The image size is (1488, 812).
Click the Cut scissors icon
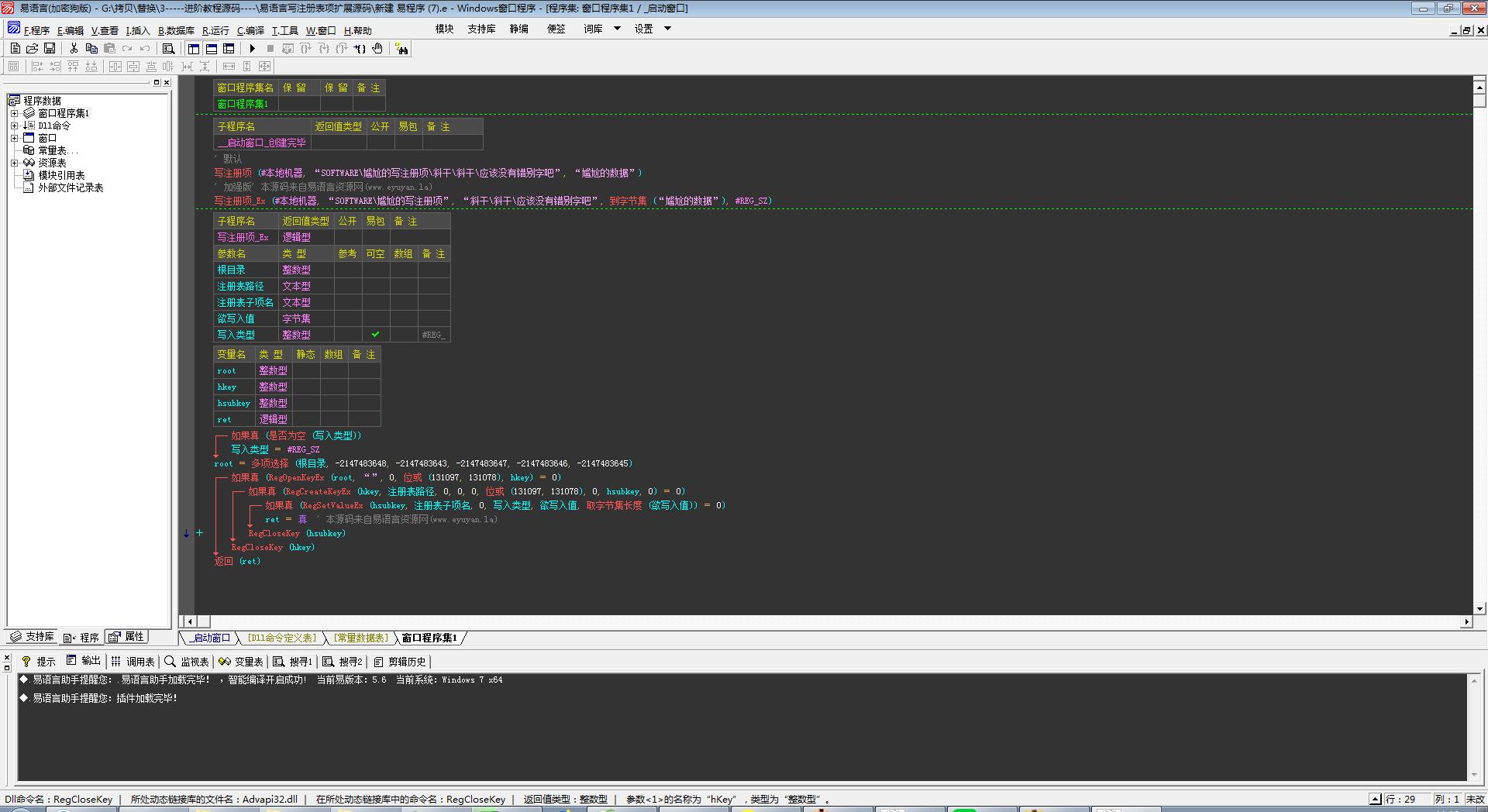click(74, 49)
